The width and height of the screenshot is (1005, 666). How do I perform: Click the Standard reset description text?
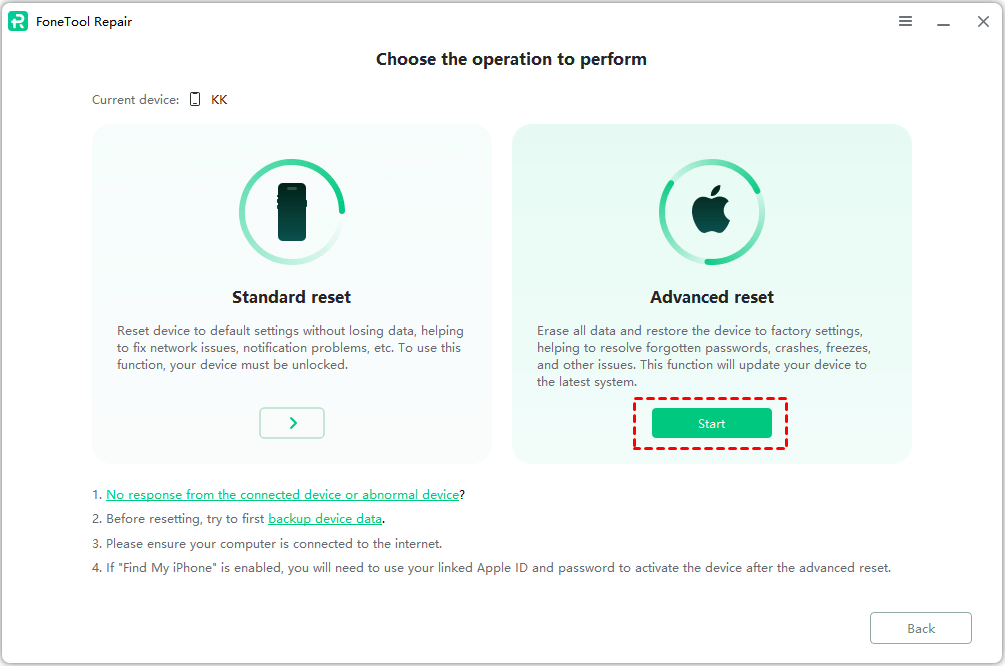[x=290, y=347]
